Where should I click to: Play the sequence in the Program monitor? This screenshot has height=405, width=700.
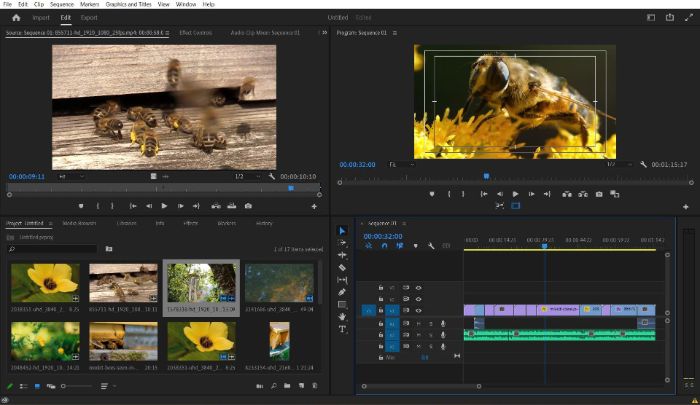[x=515, y=194]
